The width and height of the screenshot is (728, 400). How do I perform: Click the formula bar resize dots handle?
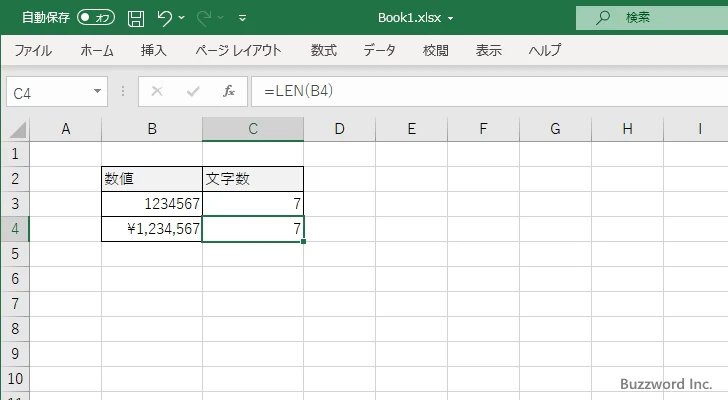click(x=123, y=91)
